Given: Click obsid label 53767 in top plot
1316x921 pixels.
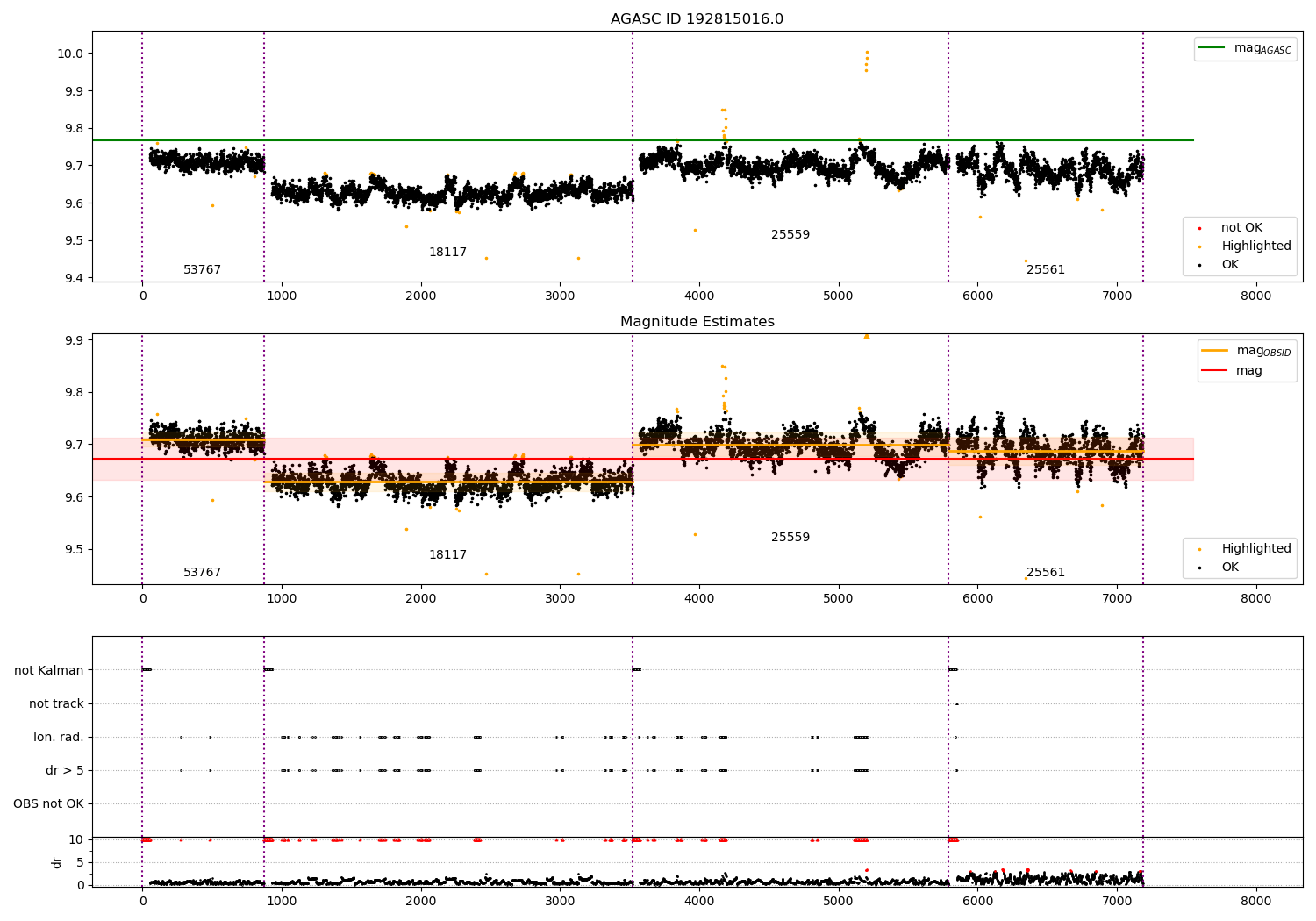Looking at the screenshot, I should point(202,270).
